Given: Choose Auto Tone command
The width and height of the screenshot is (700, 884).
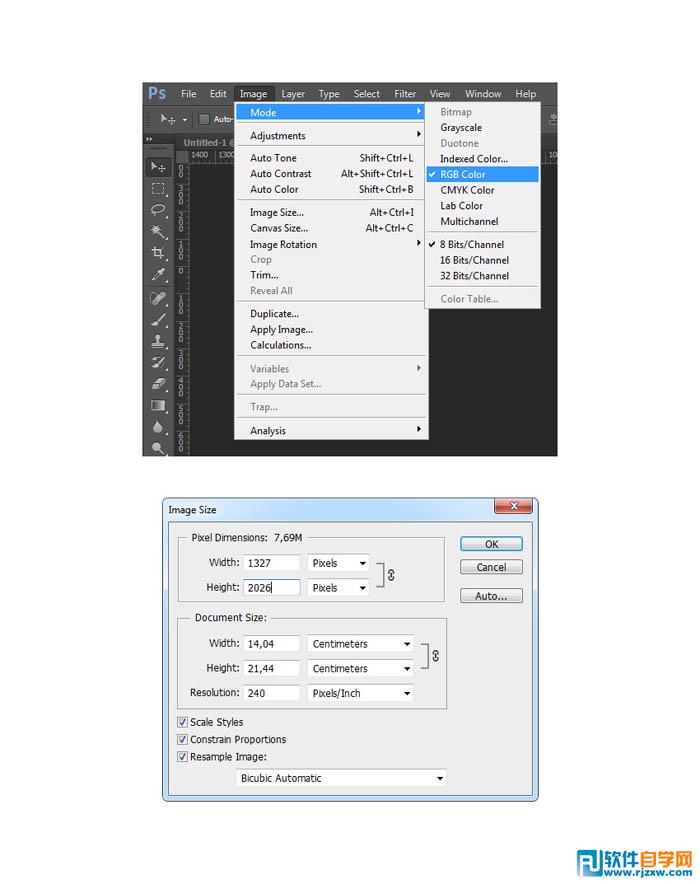Looking at the screenshot, I should (331, 158).
